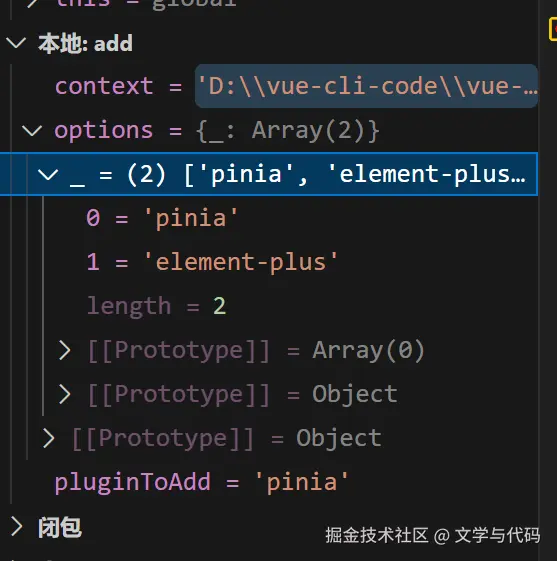Click the yellow breakpoint marker in editor gutter
This screenshot has height=561, width=557.
click(x=553, y=29)
